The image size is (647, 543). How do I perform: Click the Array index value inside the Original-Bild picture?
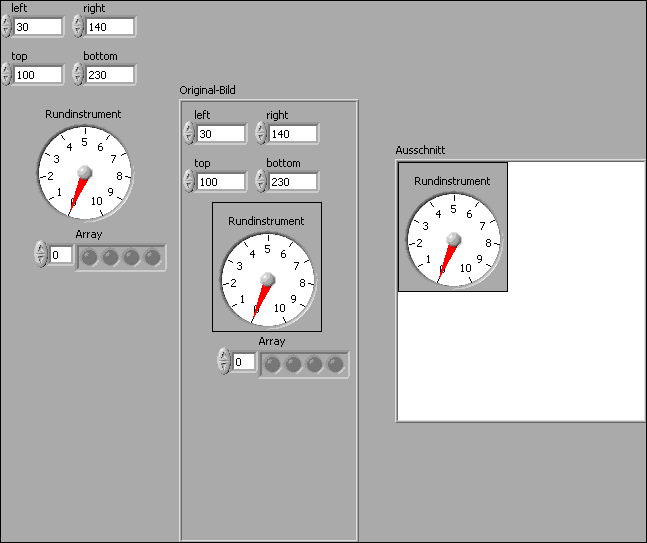coord(244,362)
